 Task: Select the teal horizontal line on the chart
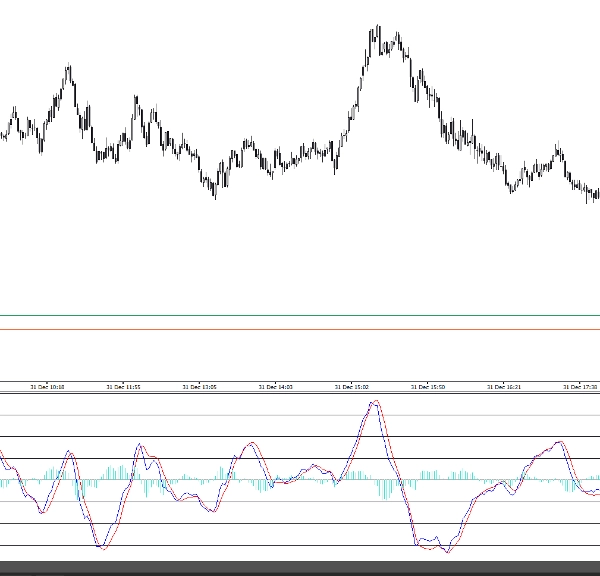(x=300, y=315)
